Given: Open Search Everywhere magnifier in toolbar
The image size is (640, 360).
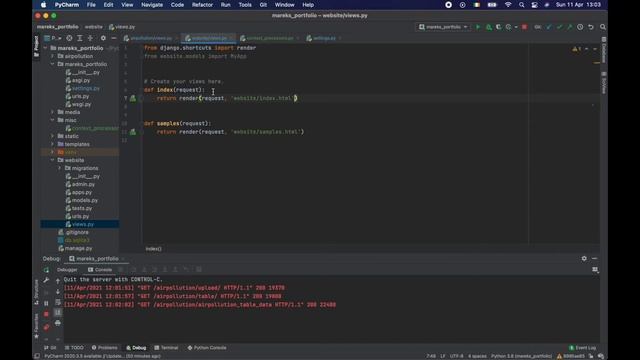Looking at the screenshot, I should (x=603, y=27).
